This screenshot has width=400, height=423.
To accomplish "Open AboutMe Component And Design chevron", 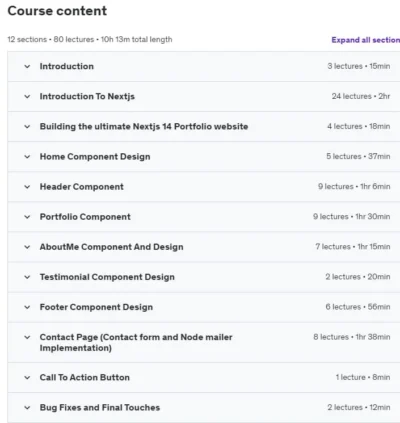I will pyautogui.click(x=27, y=247).
